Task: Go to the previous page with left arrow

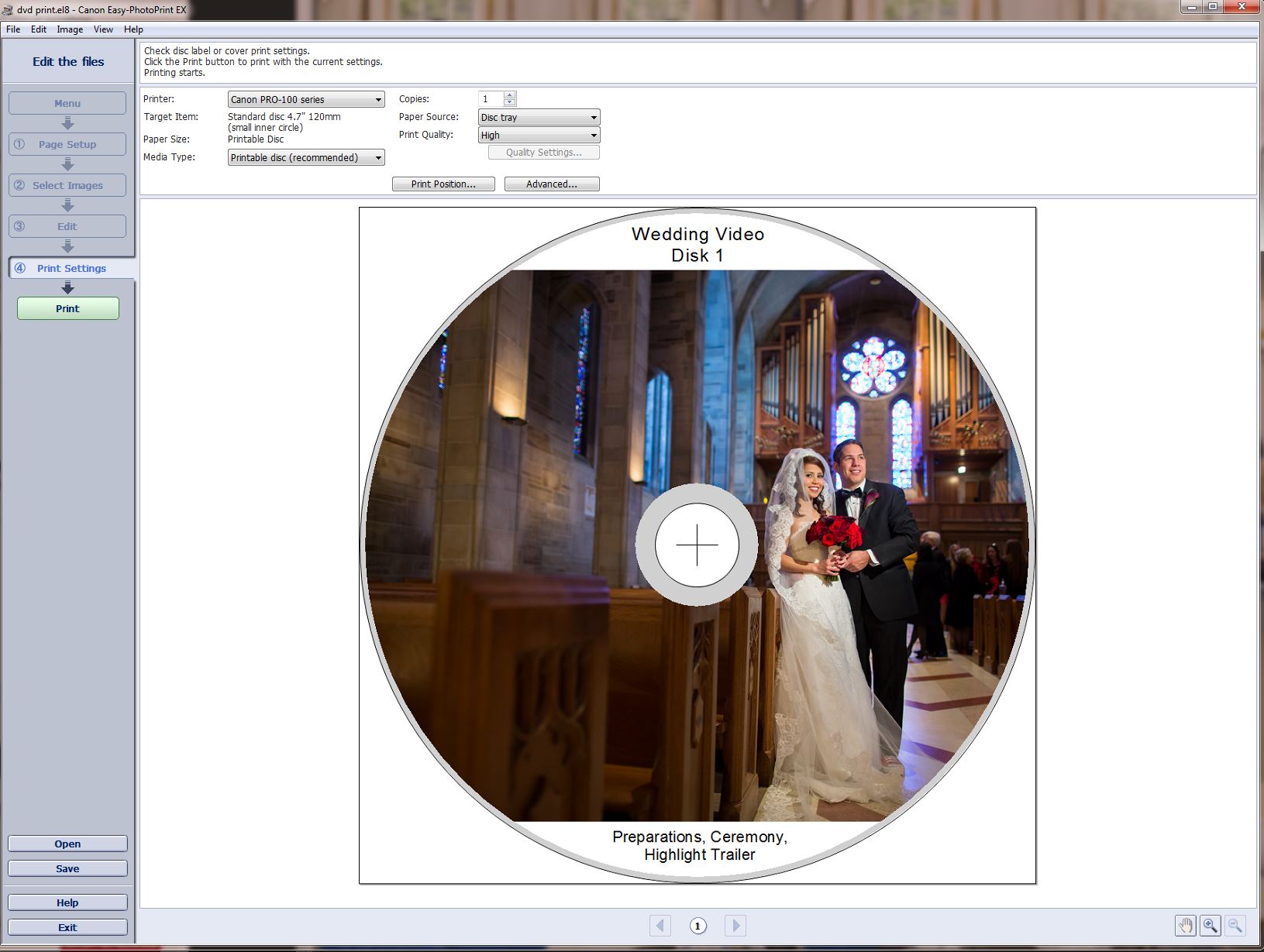Action: (660, 925)
